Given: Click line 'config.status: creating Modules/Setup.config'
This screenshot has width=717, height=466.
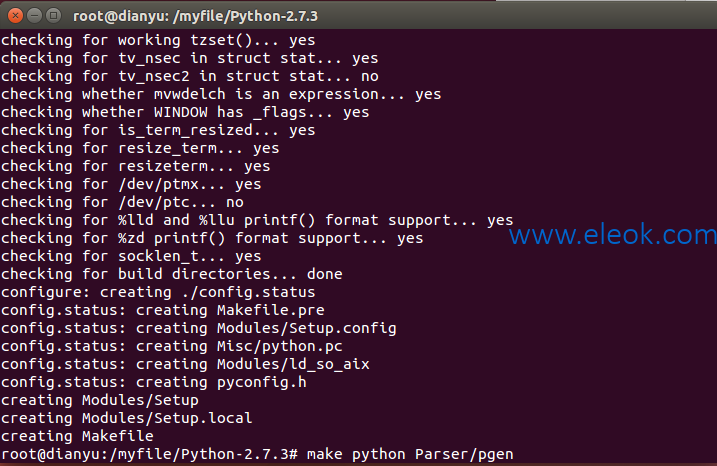Looking at the screenshot, I should tap(199, 328).
